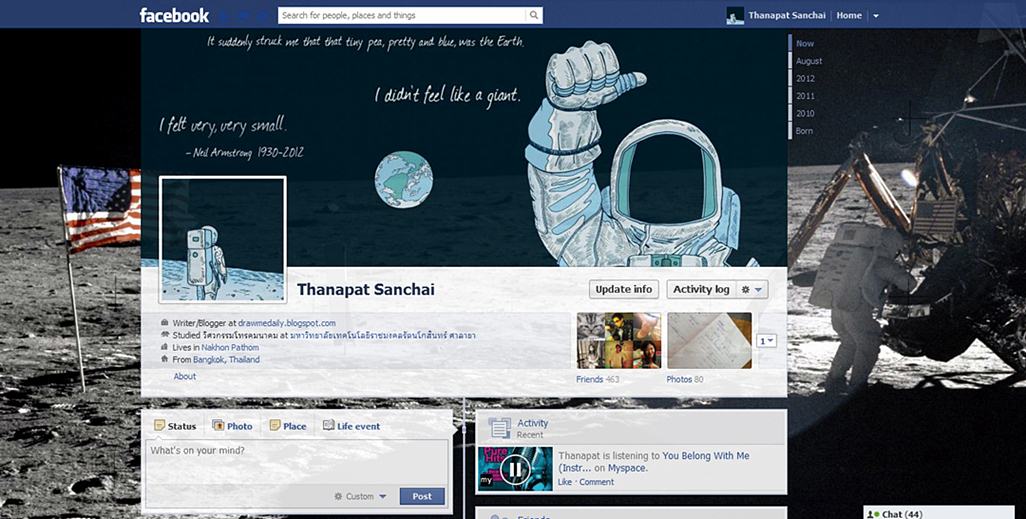Click Comment under the listening activity
Image resolution: width=1026 pixels, height=519 pixels.
click(596, 482)
